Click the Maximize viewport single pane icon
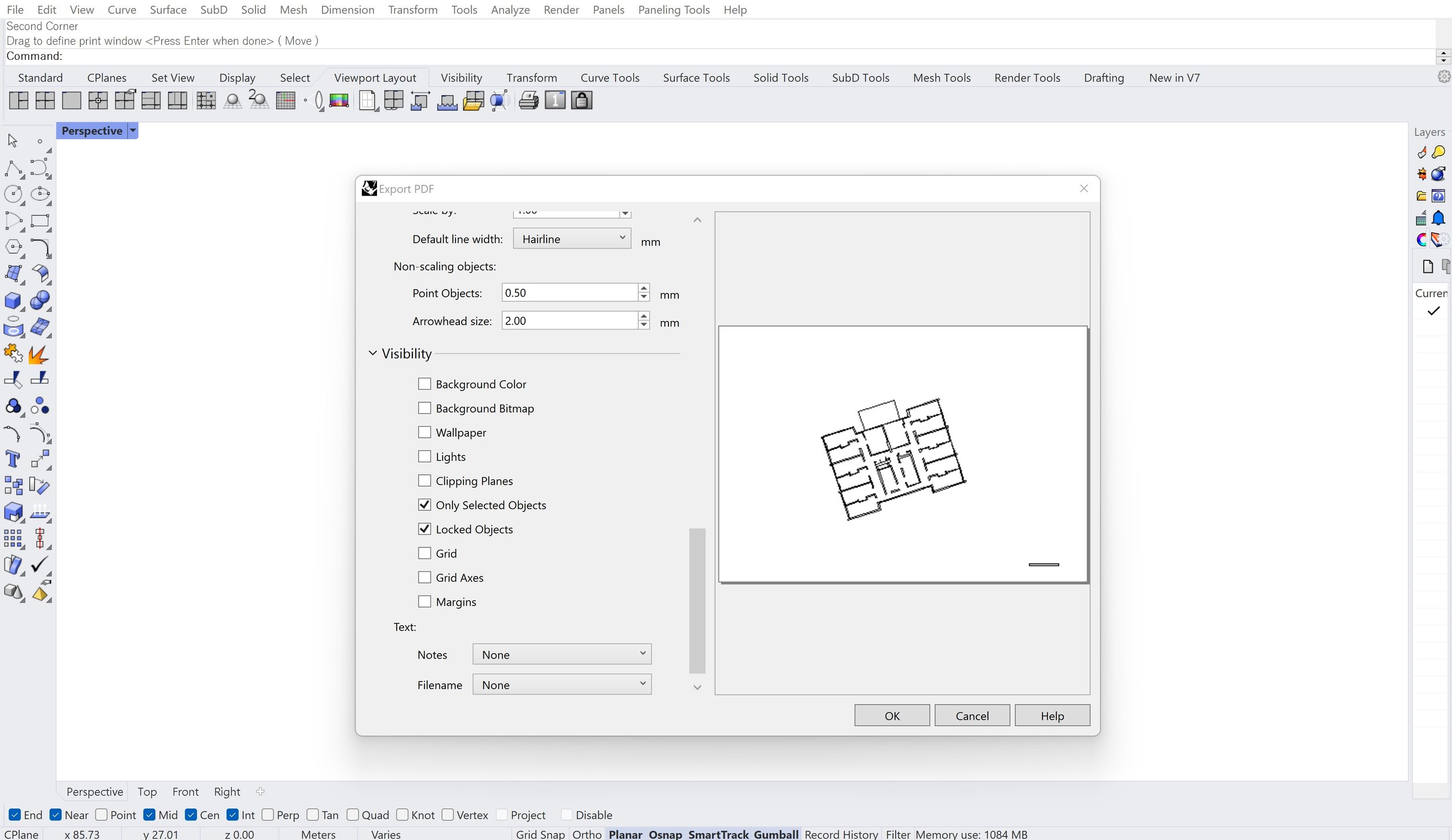Image resolution: width=1452 pixels, height=840 pixels. (x=71, y=101)
